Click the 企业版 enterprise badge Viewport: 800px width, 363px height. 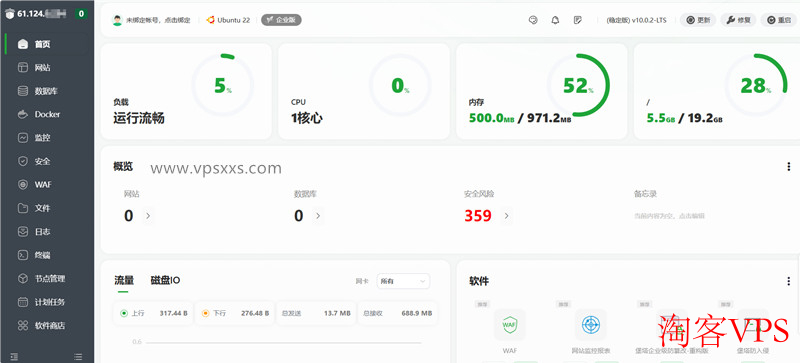[281, 20]
